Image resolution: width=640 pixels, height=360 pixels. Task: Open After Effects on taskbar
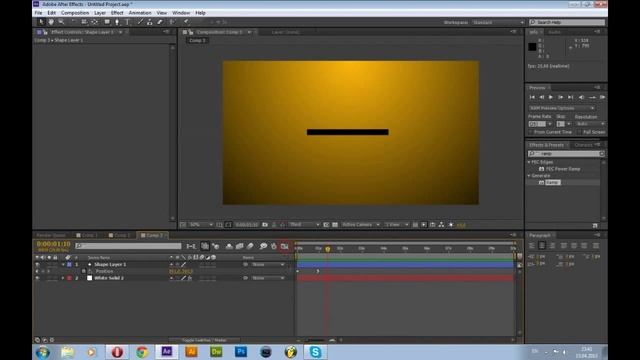pos(167,352)
